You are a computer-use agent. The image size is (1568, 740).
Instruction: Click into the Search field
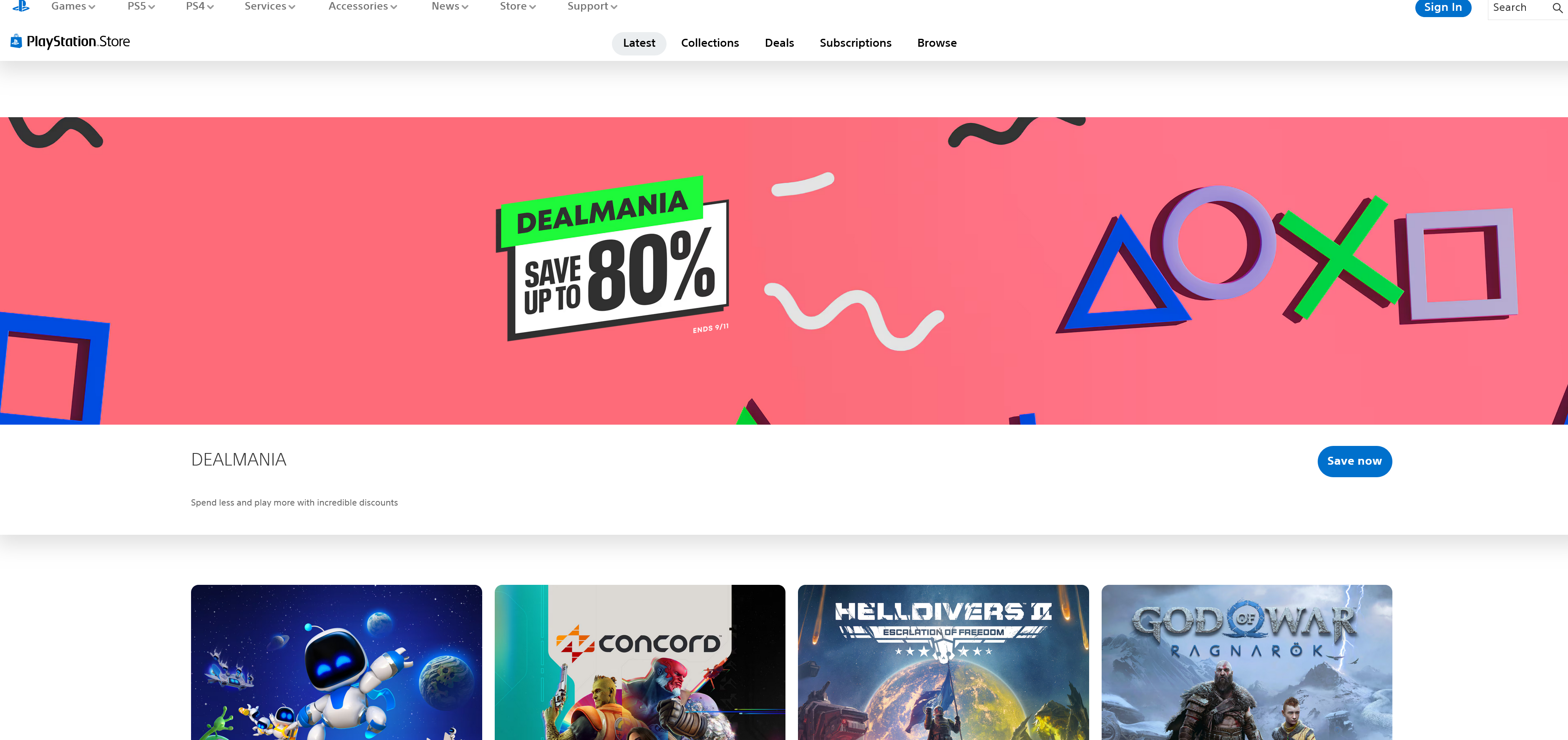point(1519,8)
